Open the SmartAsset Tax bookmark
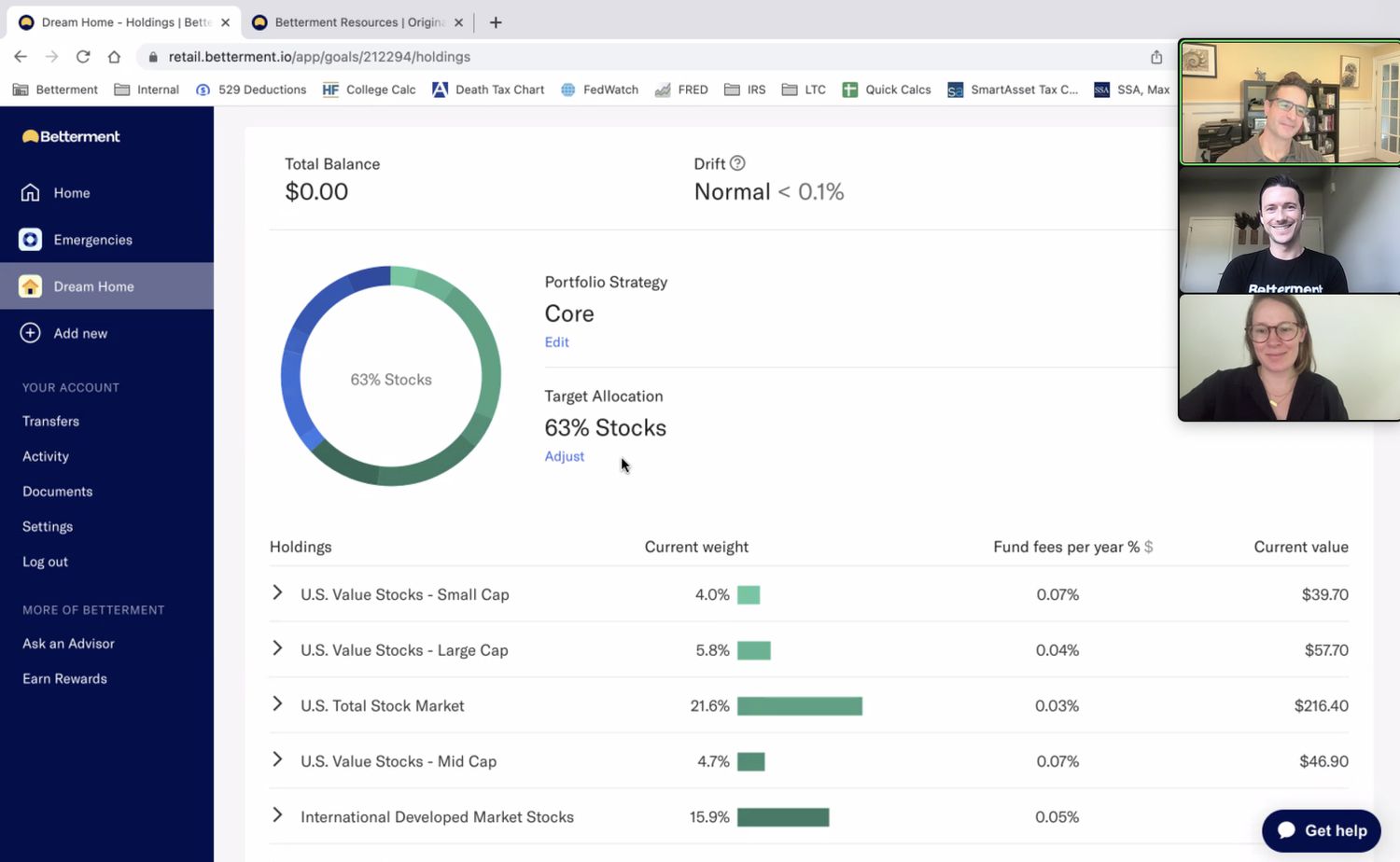 pos(1013,90)
